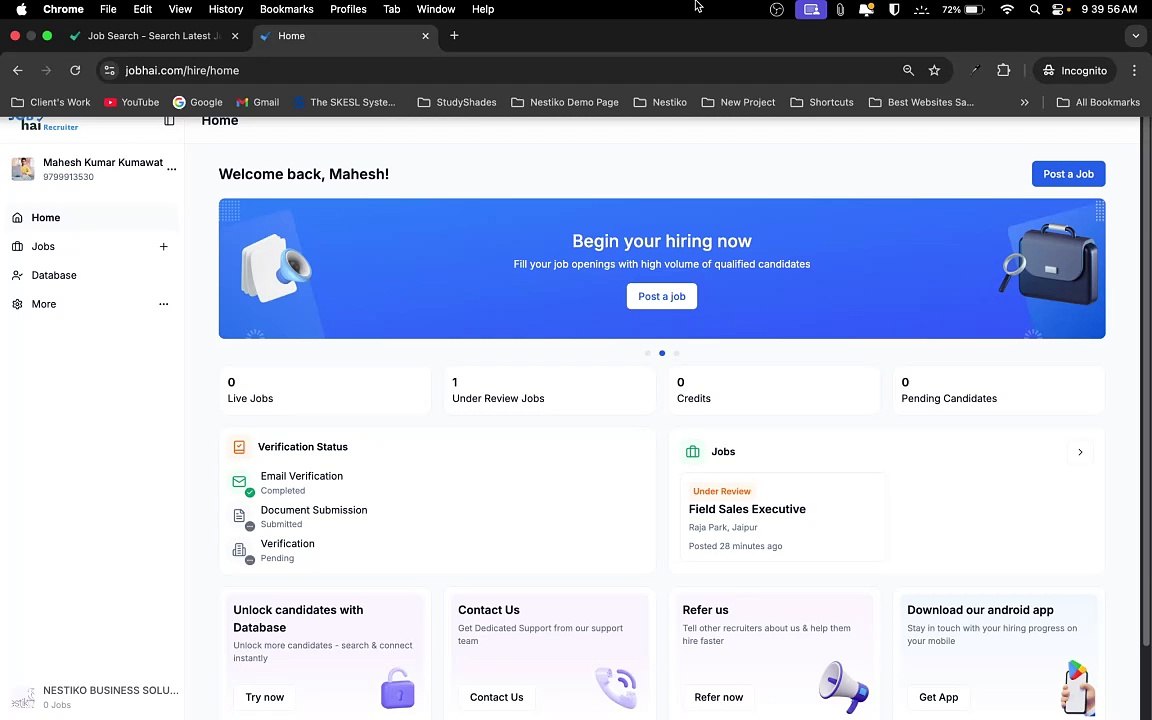The height and width of the screenshot is (720, 1152).
Task: Open the Bookmarks menu
Action: pyautogui.click(x=287, y=10)
